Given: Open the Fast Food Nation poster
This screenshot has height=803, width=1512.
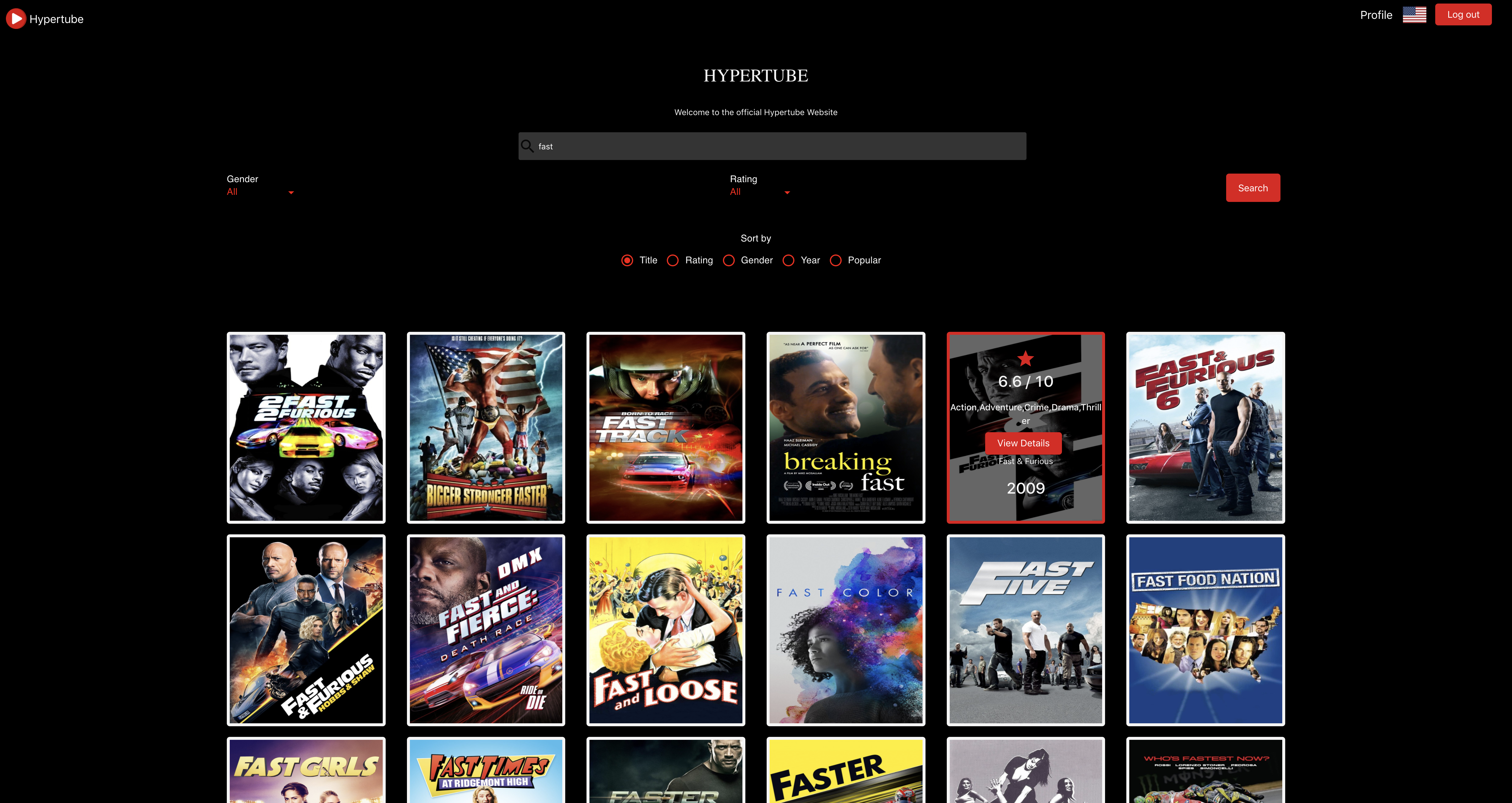Looking at the screenshot, I should click(x=1205, y=630).
